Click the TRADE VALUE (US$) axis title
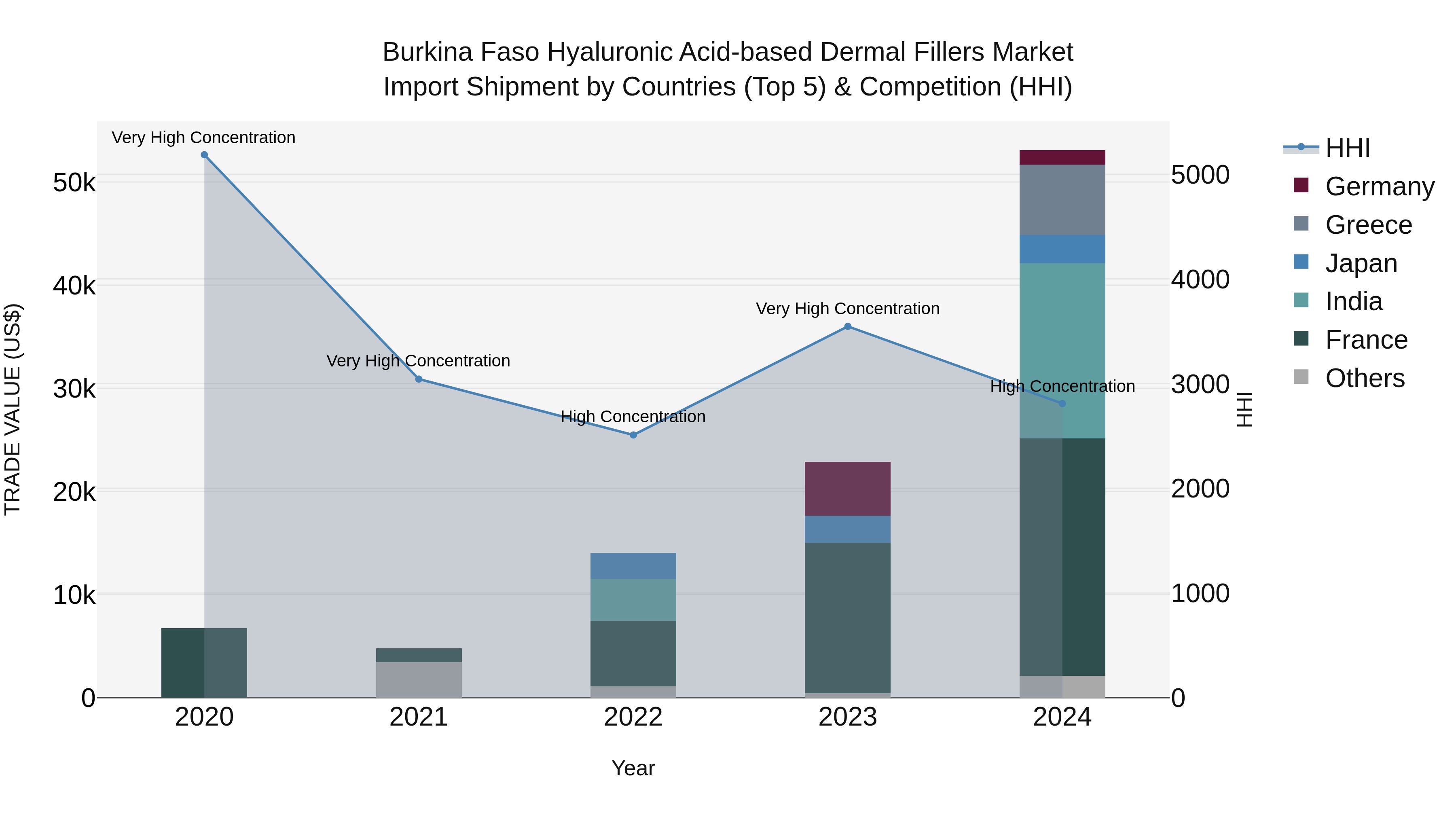 click(13, 409)
